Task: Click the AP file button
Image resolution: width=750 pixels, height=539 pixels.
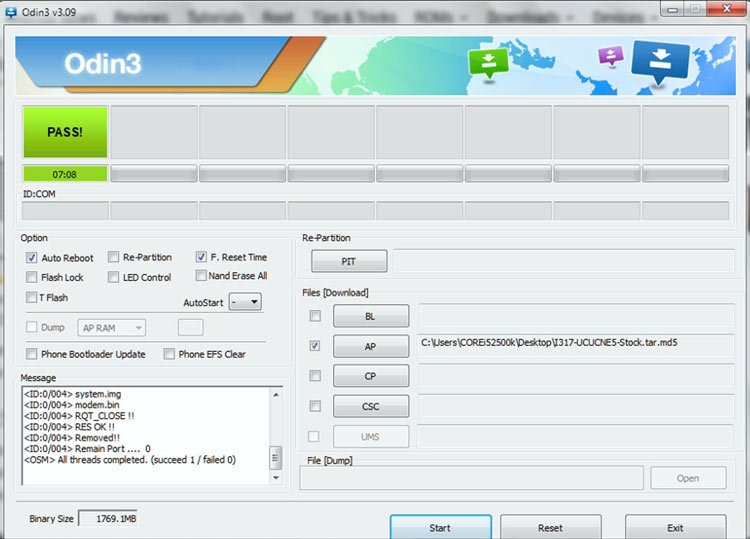Action: (x=371, y=346)
